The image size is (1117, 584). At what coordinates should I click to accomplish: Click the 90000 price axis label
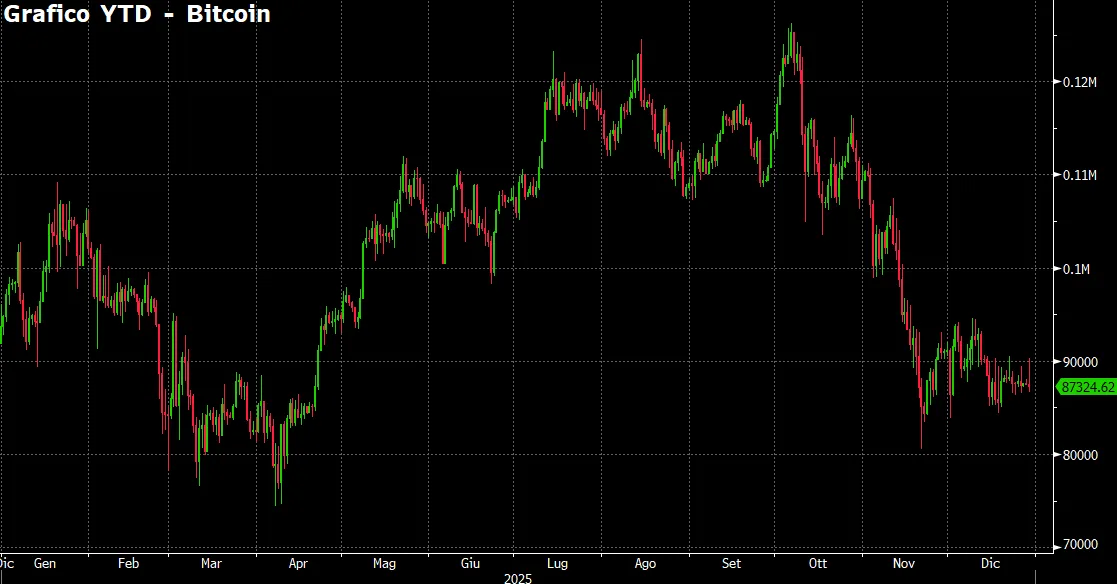point(1080,362)
